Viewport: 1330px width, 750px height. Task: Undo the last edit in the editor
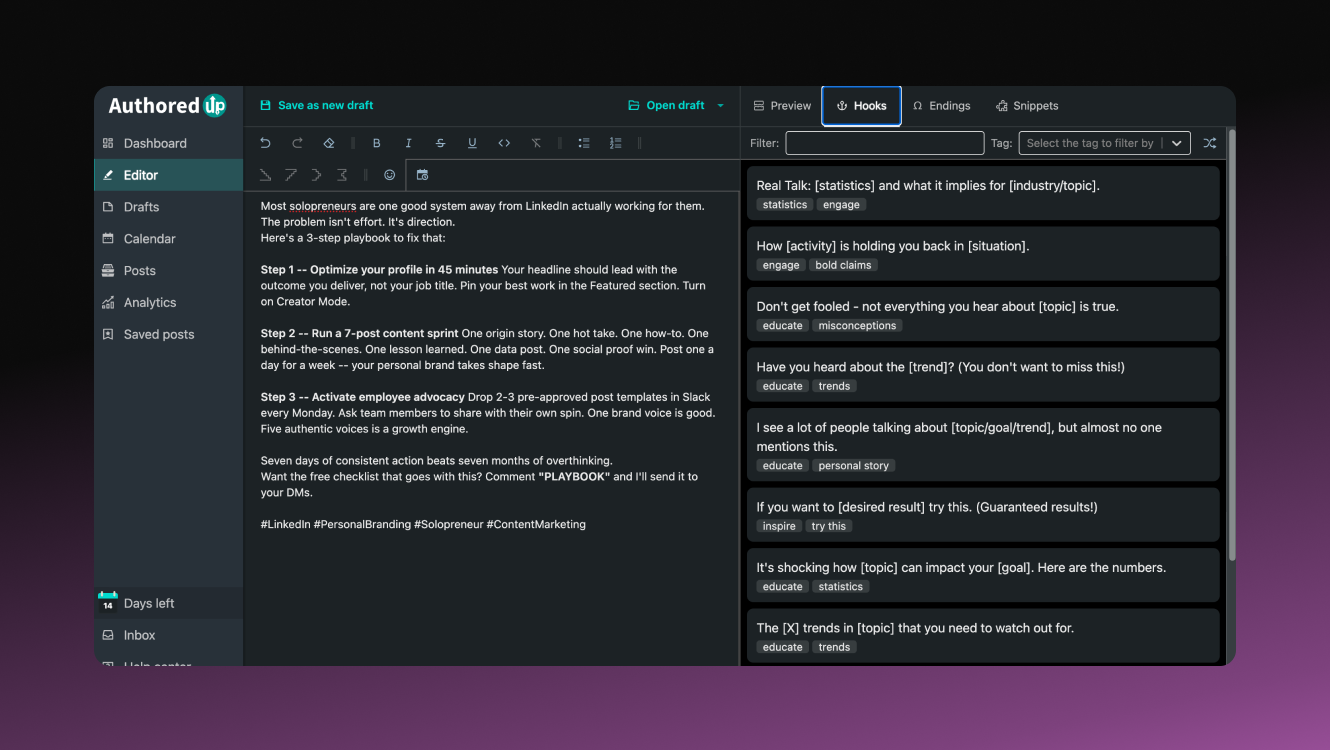(265, 143)
